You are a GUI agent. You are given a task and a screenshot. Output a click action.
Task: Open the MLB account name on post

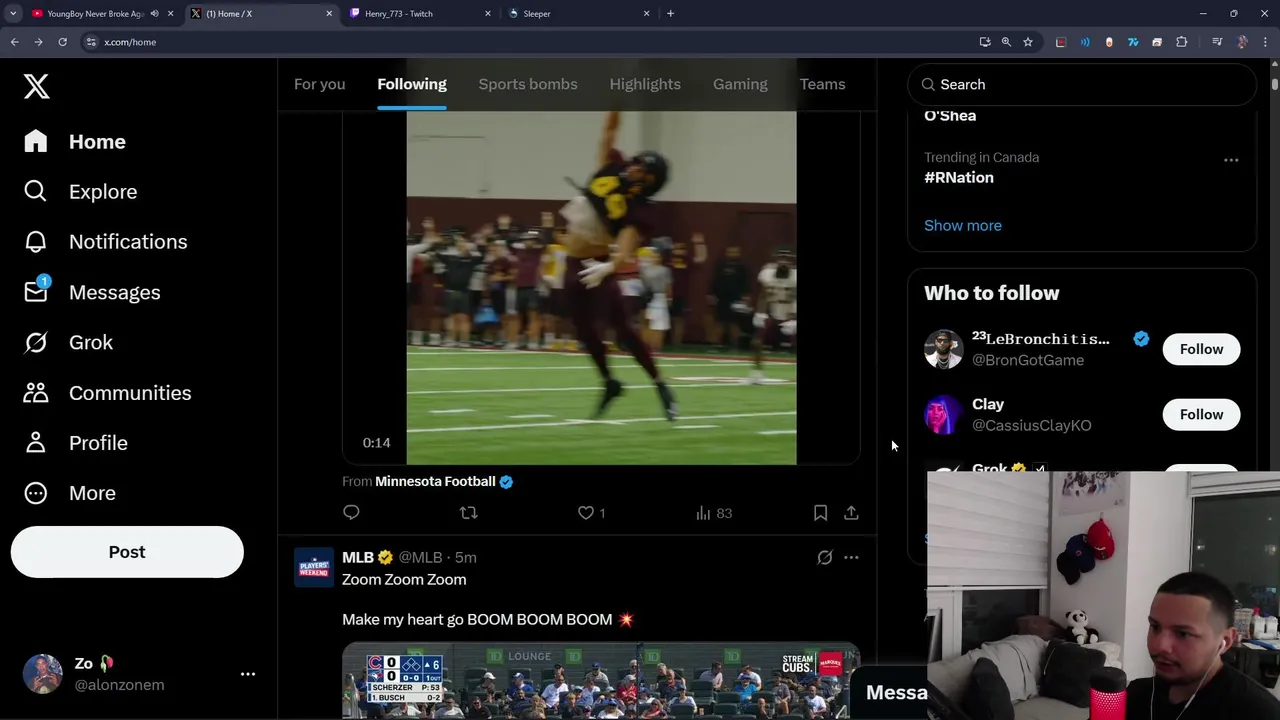358,557
